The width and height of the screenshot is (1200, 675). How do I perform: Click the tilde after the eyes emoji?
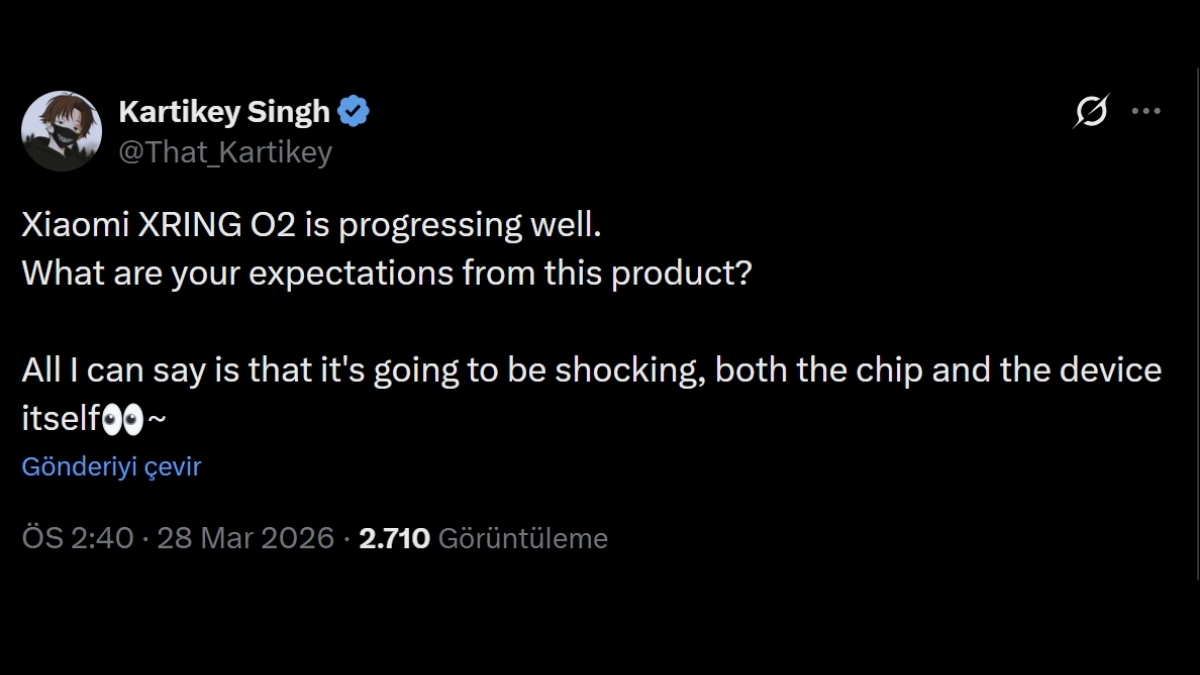click(x=157, y=421)
